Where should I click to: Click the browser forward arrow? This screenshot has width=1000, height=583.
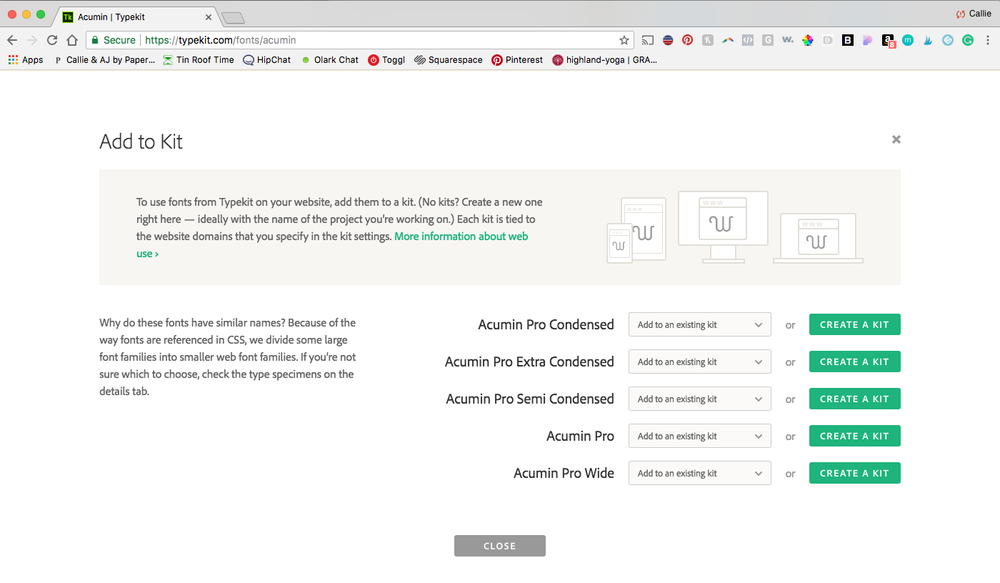pos(32,40)
